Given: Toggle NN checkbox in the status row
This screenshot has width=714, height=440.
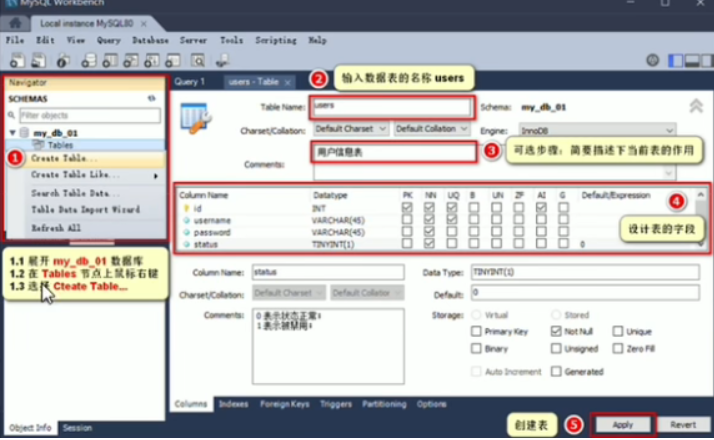Looking at the screenshot, I should pos(429,243).
